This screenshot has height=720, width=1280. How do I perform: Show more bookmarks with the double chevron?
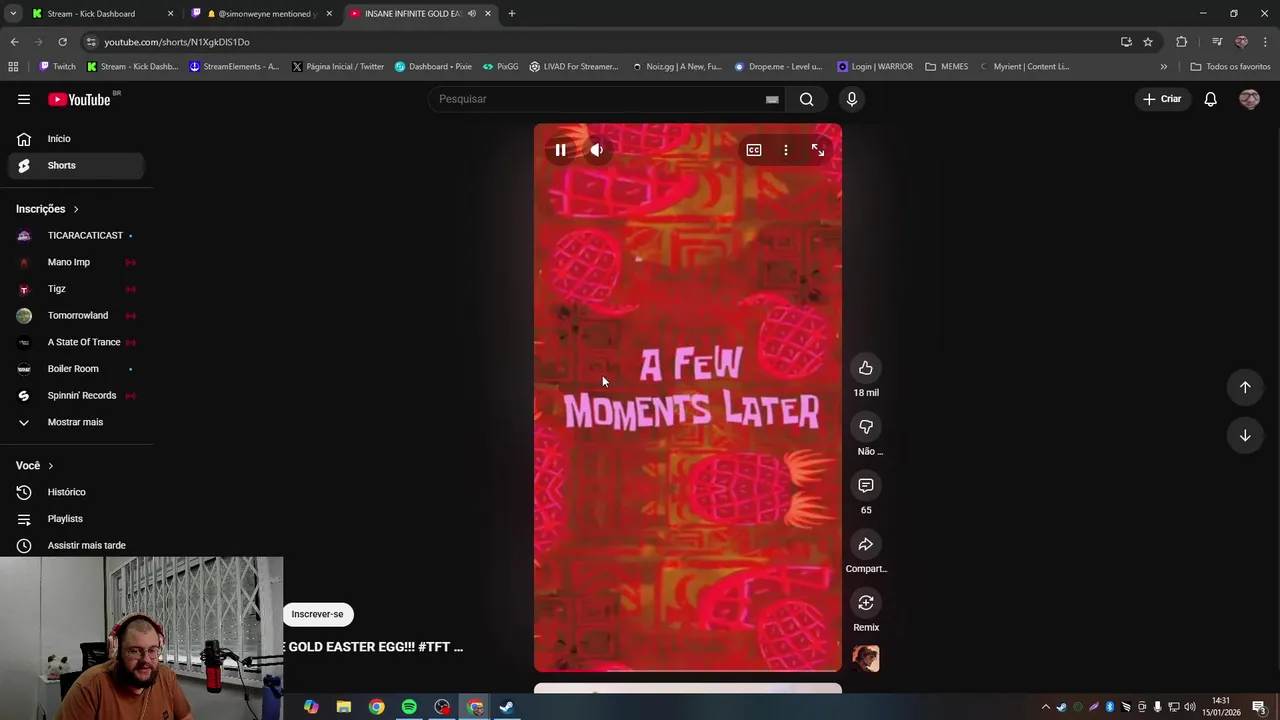1163,67
